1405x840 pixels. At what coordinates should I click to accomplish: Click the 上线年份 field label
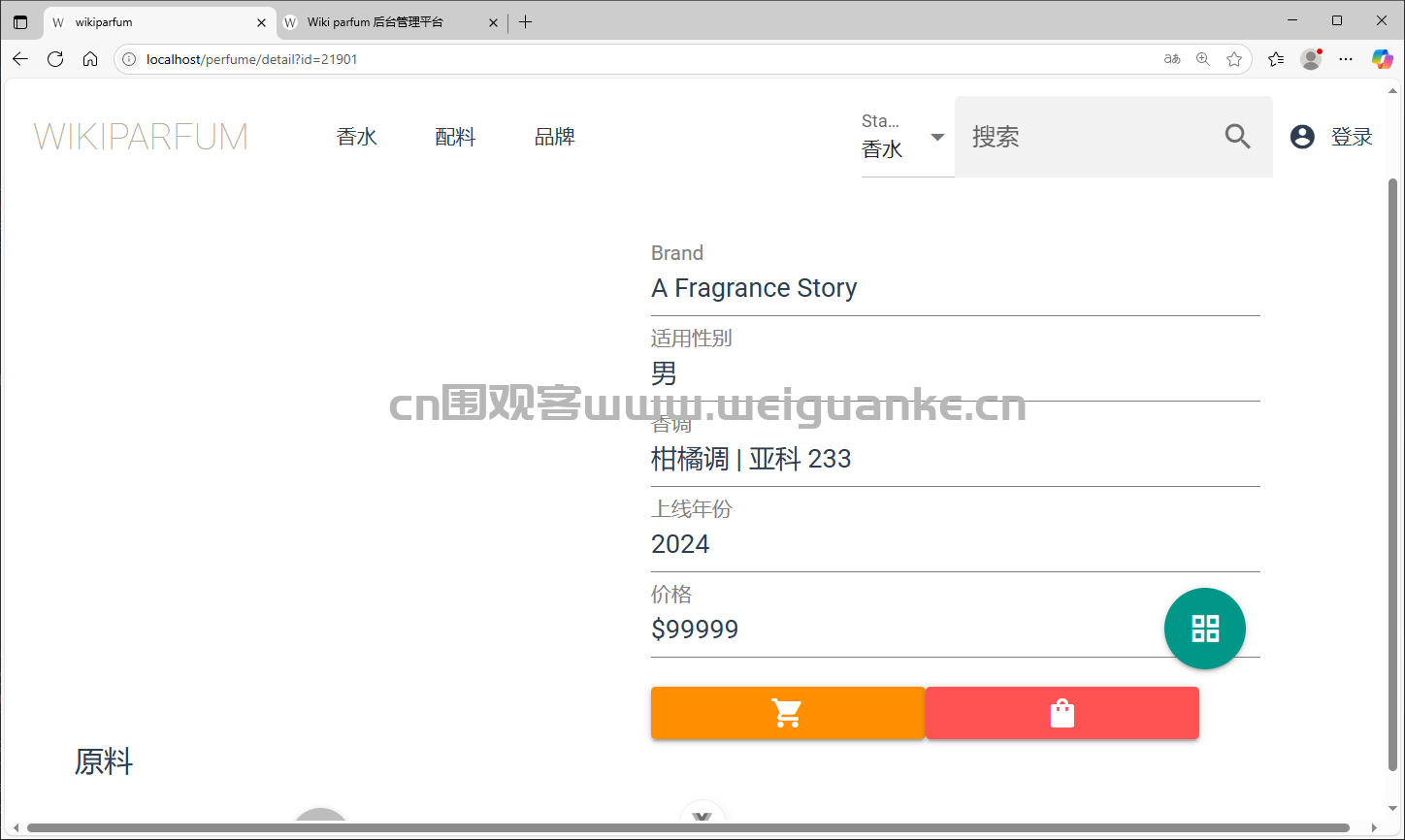tap(691, 509)
